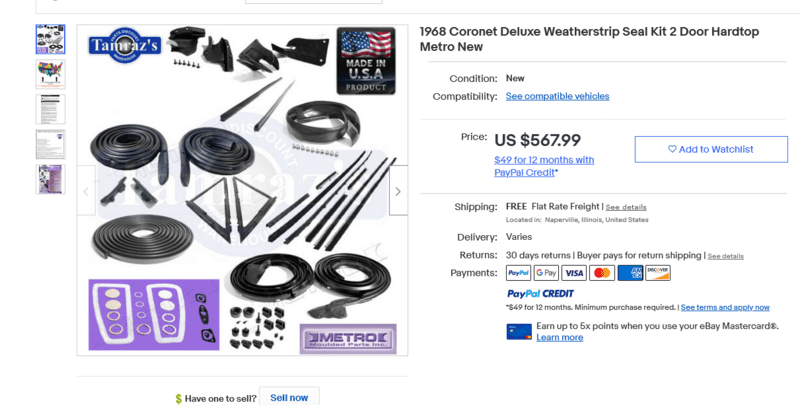The image size is (800, 405).
Task: Open See compatible vehicles link
Action: tap(557, 96)
